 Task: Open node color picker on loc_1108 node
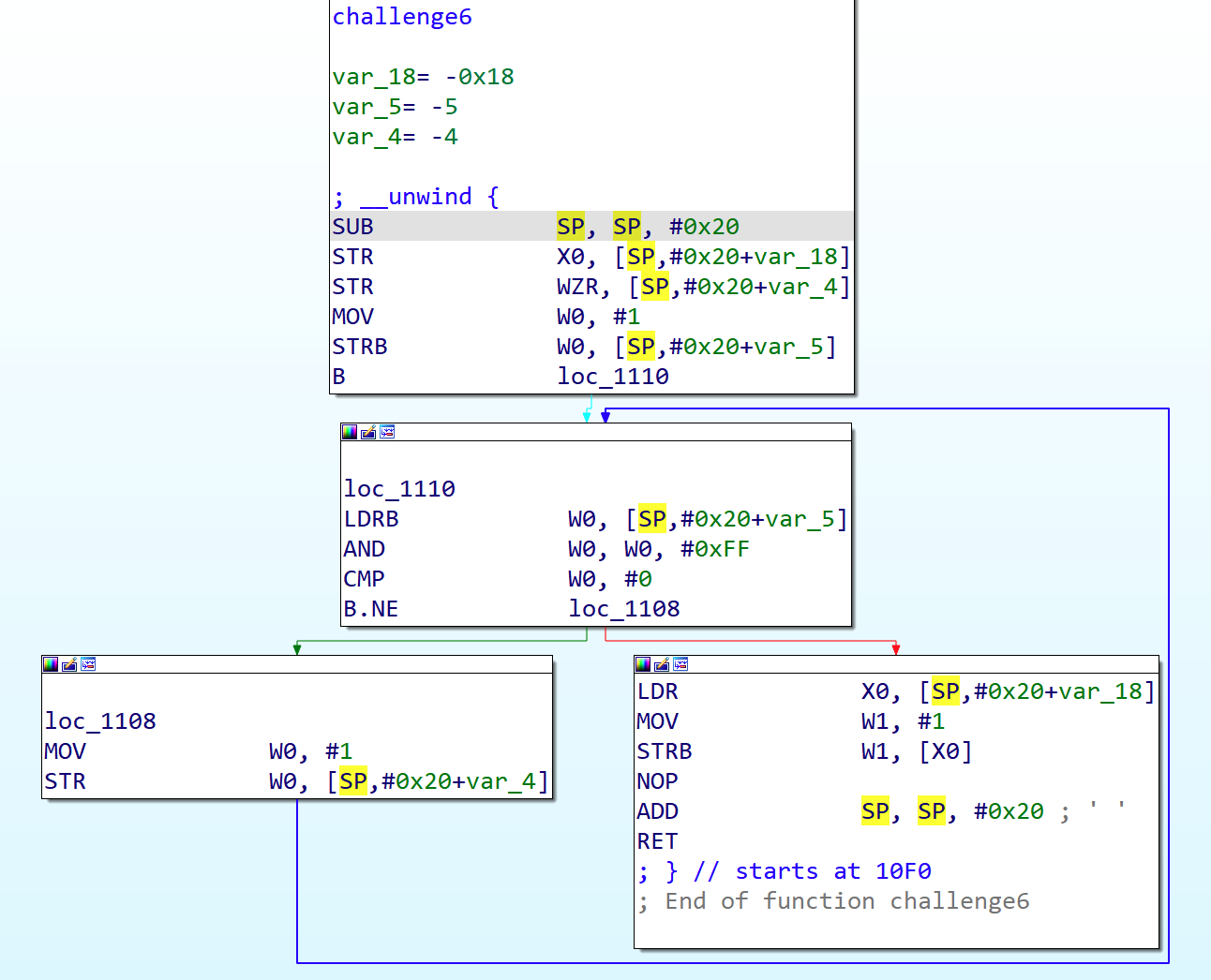51,664
